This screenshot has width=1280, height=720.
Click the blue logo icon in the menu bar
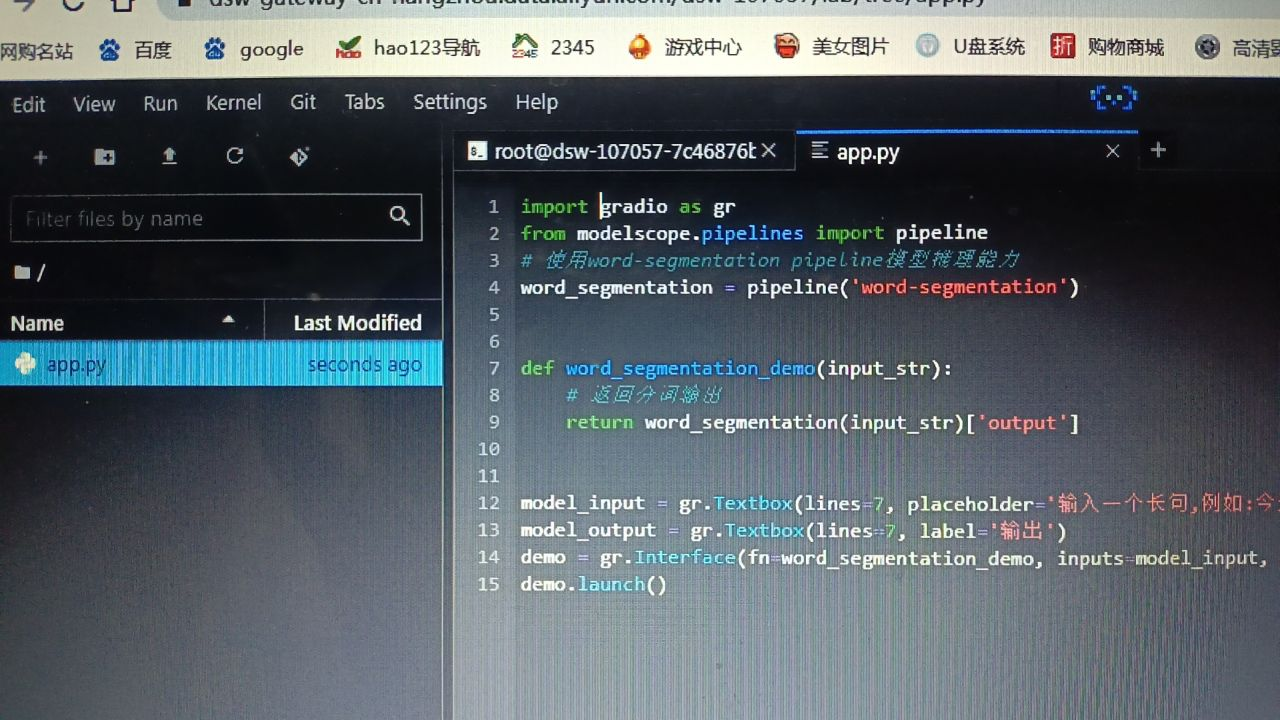pos(1114,98)
